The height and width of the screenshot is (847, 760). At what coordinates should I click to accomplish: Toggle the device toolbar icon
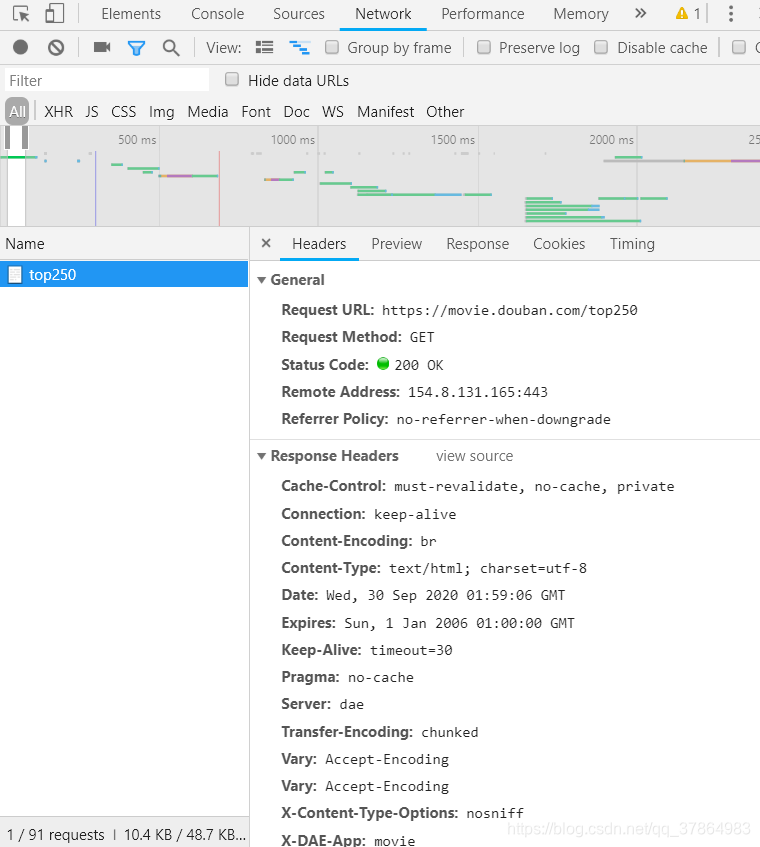pyautogui.click(x=55, y=14)
